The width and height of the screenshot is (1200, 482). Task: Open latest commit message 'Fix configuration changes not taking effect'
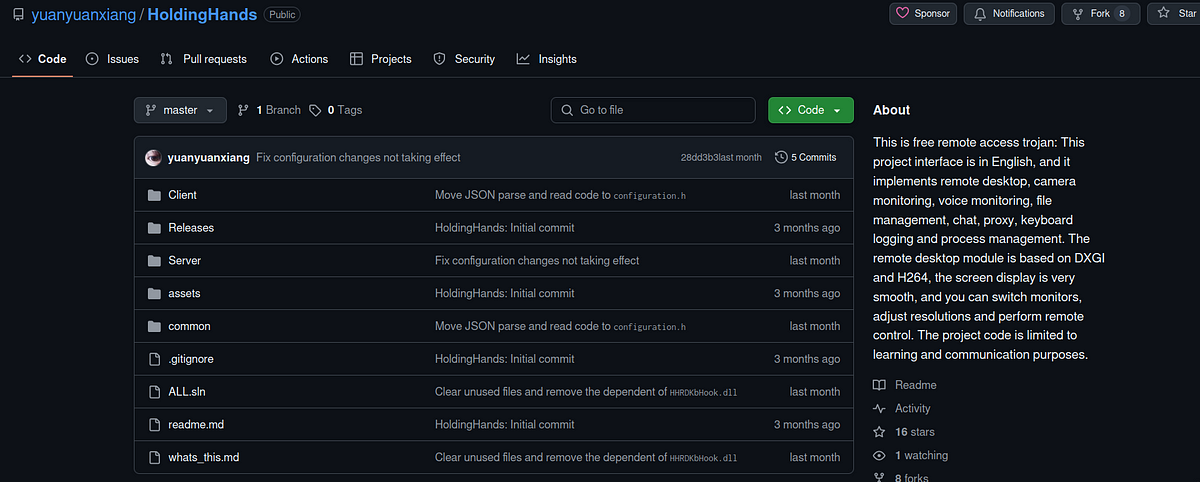tap(358, 158)
